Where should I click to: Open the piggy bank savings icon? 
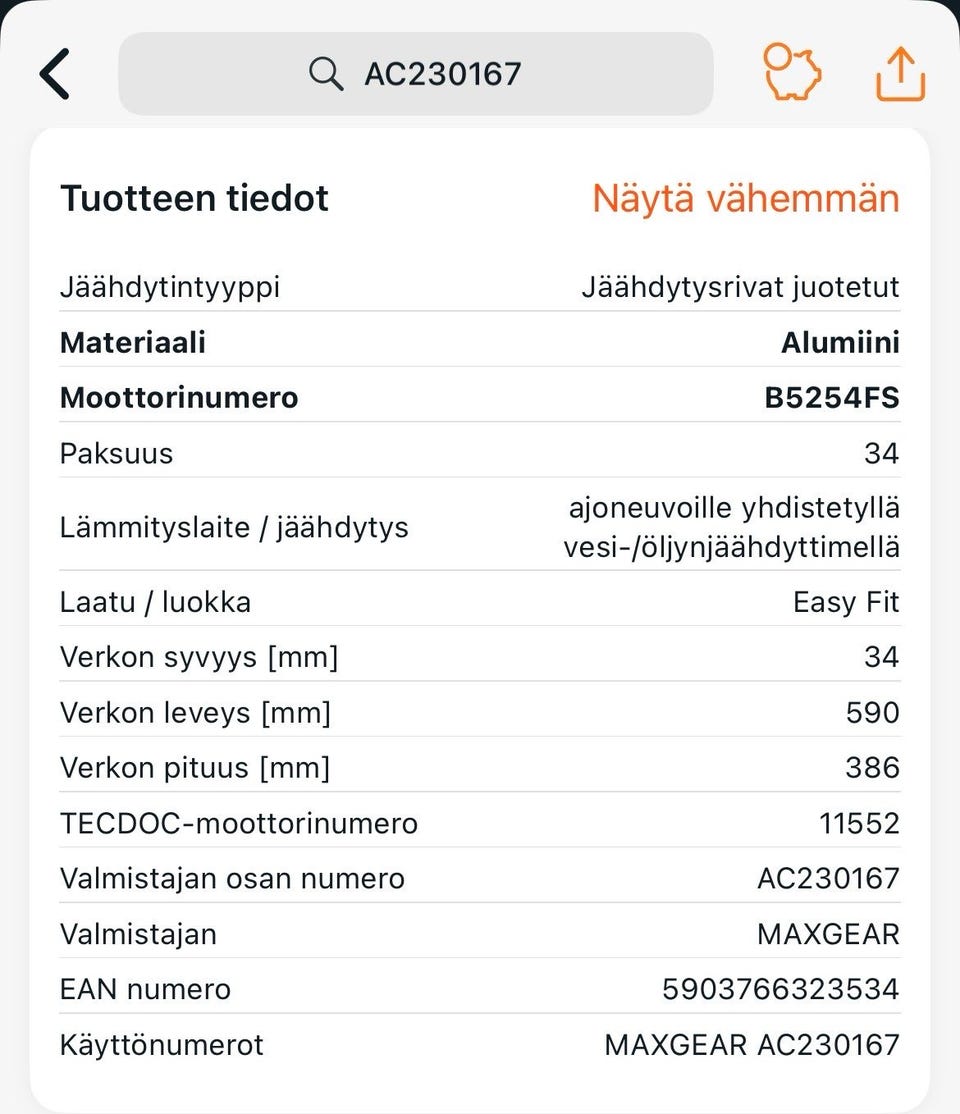tap(792, 72)
